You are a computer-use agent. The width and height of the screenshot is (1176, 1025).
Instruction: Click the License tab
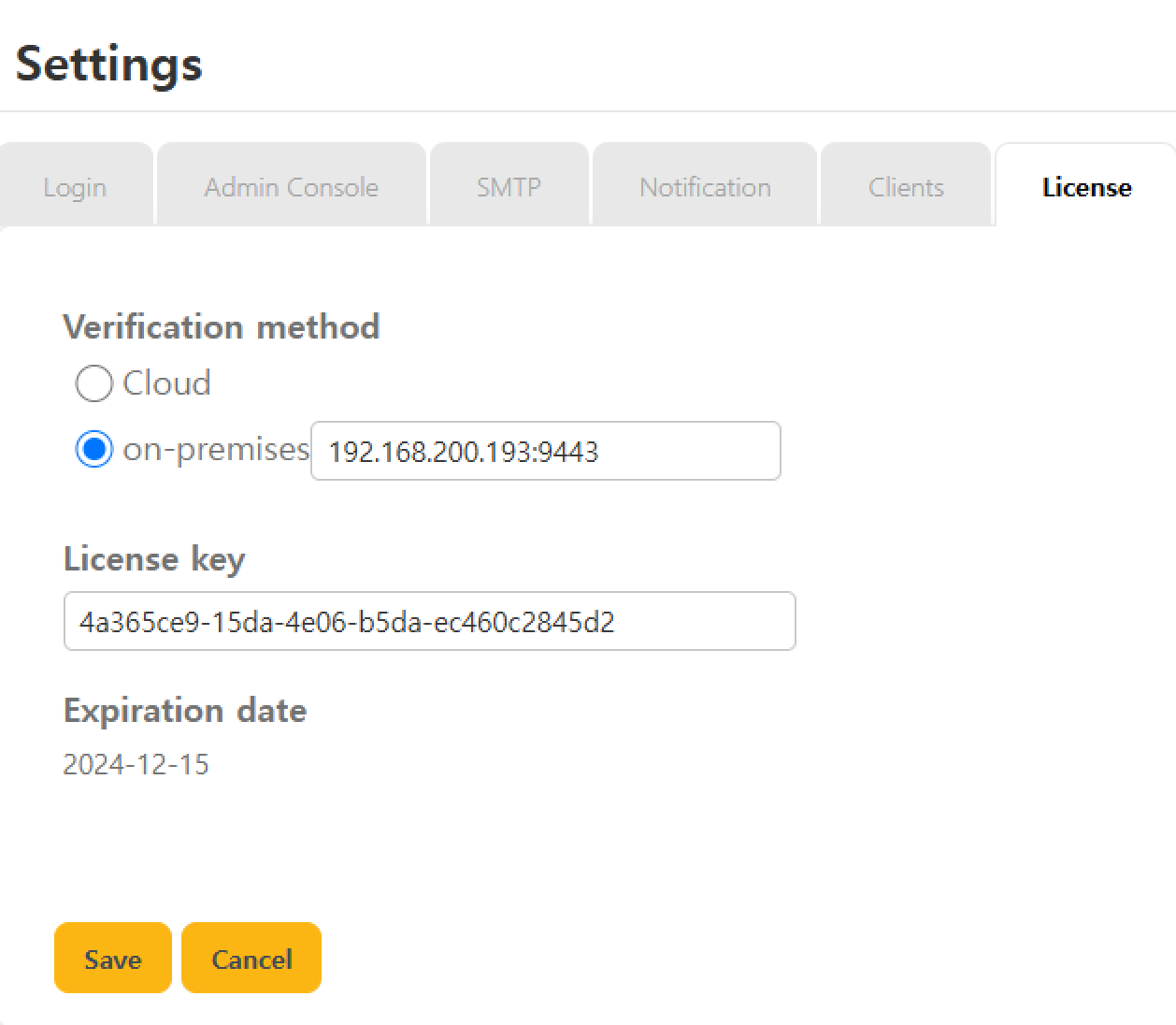pyautogui.click(x=1086, y=187)
